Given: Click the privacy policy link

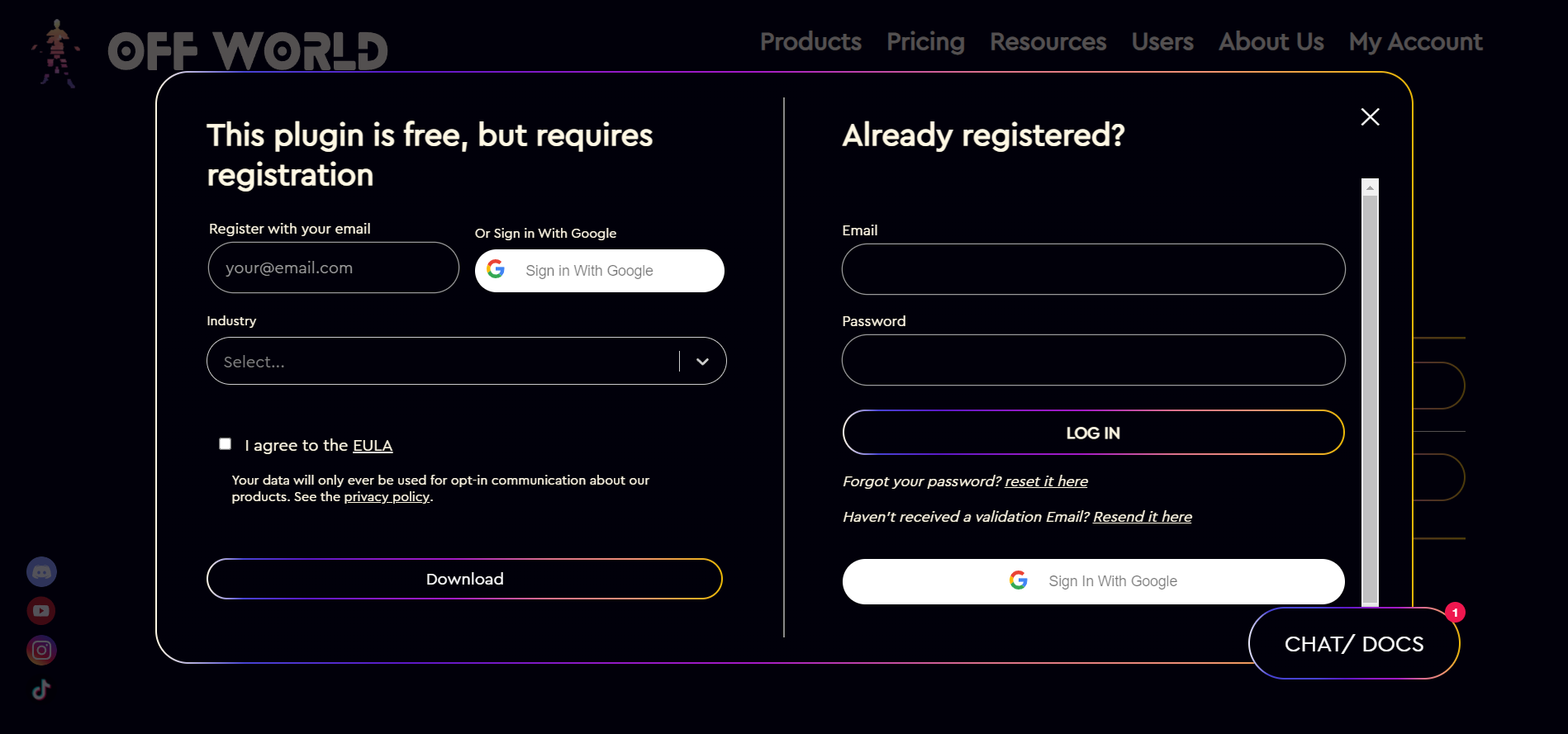Looking at the screenshot, I should point(387,497).
